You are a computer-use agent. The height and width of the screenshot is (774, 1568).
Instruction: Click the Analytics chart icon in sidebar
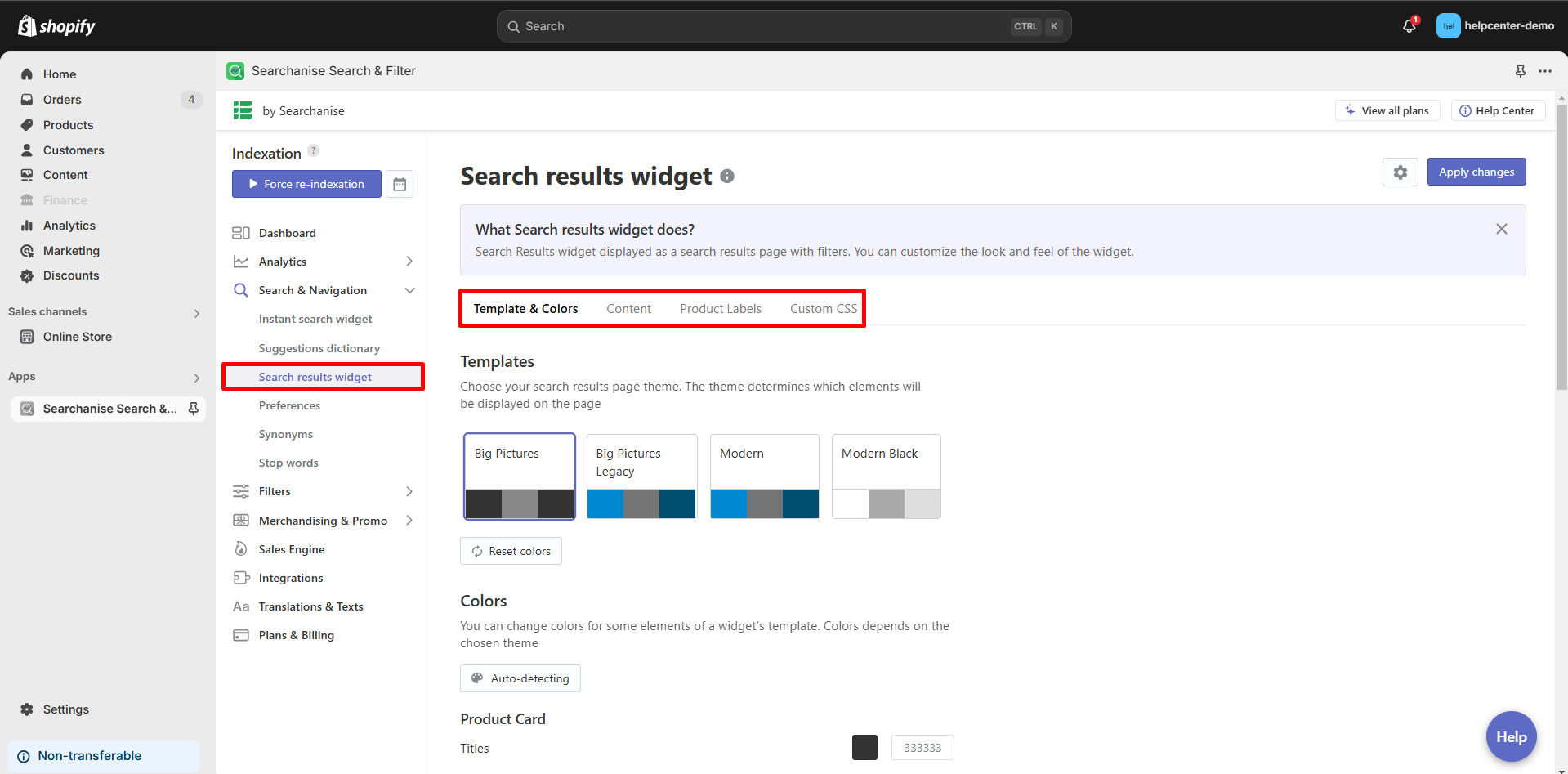tap(241, 261)
